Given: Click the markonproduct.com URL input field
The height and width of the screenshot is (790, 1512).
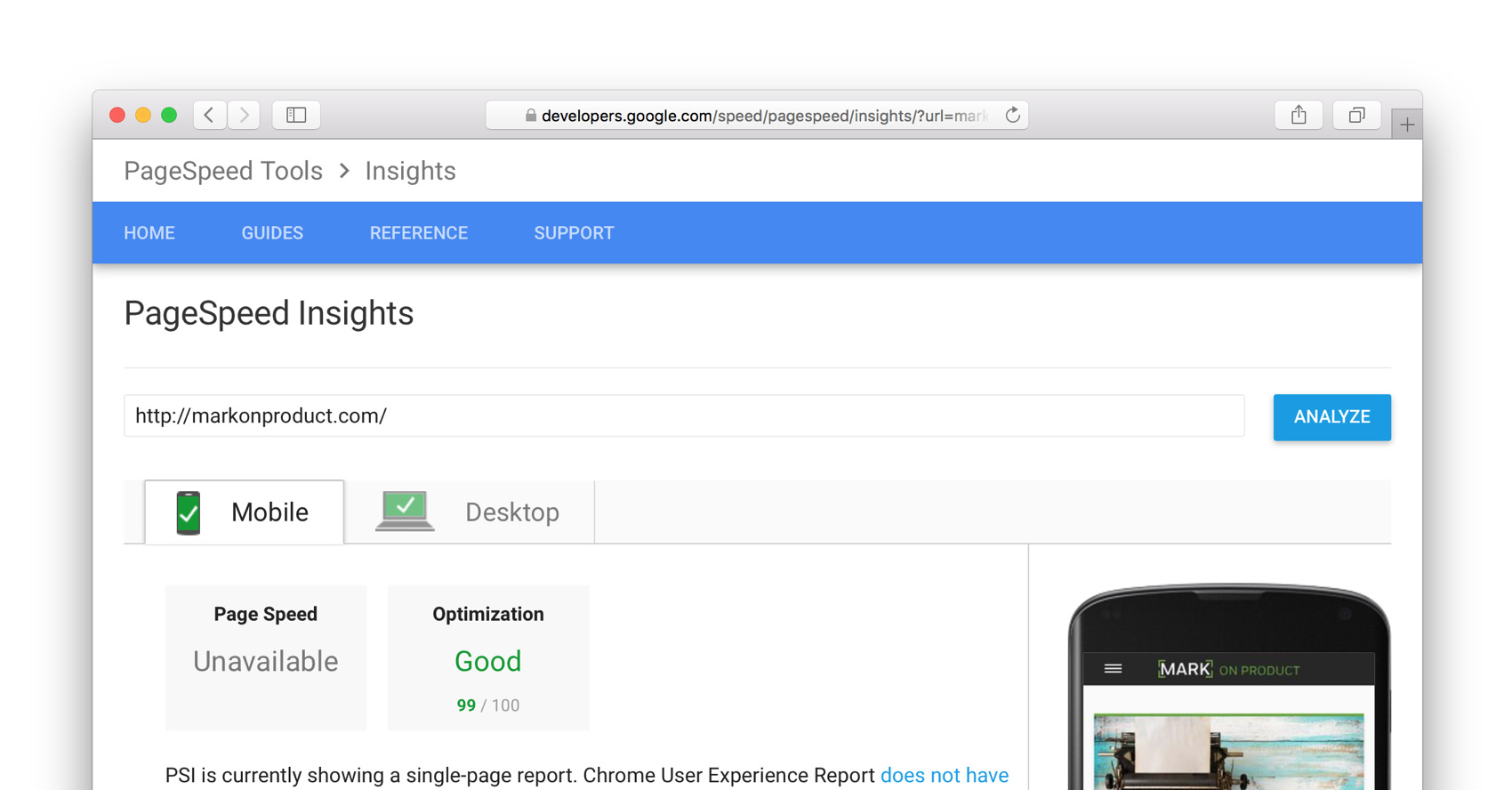Looking at the screenshot, I should 684,415.
